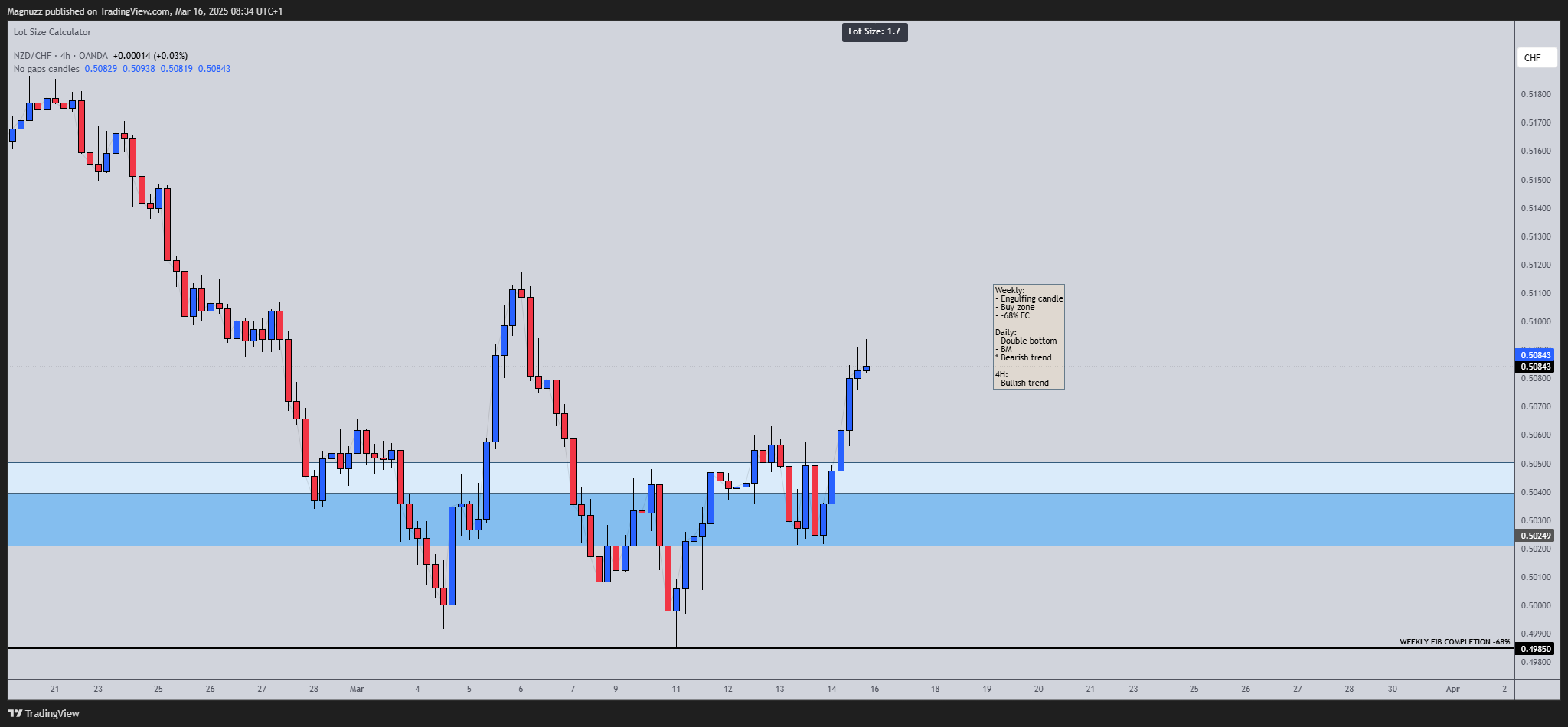Viewport: 1568px width, 727px height.
Task: Click the blue-highlighted 0.50843 price axis tag
Action: point(1536,355)
